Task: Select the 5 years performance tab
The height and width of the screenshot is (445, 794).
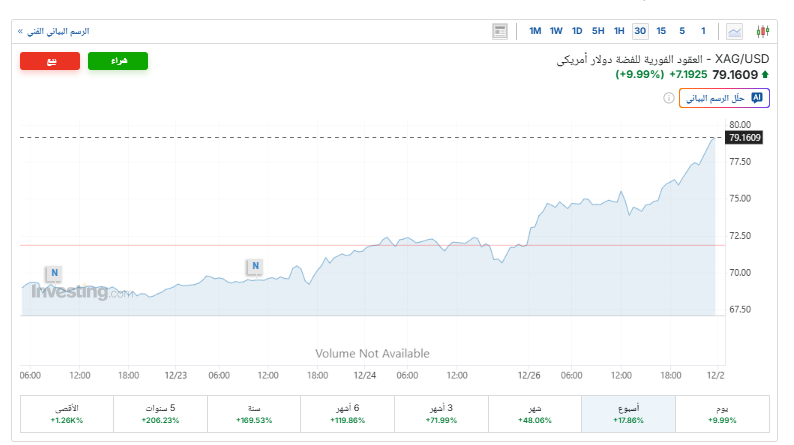Action: tap(160, 412)
